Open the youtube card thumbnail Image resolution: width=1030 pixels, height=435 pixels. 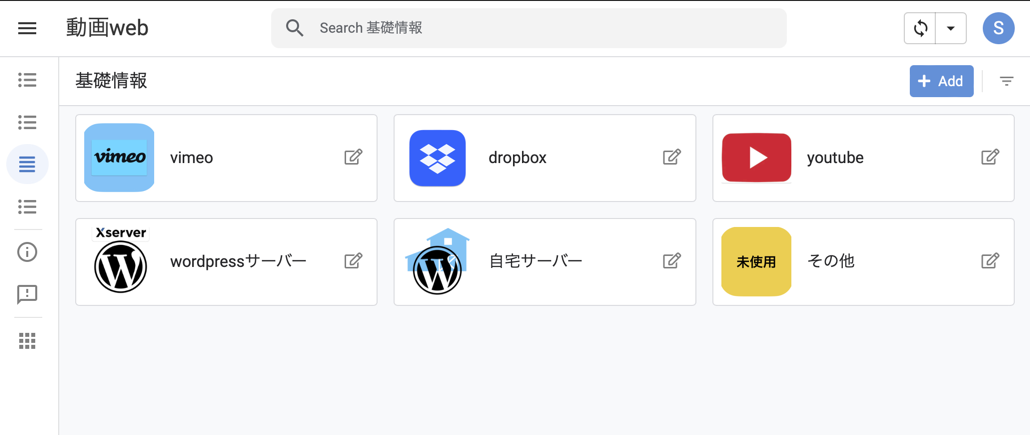[756, 158]
